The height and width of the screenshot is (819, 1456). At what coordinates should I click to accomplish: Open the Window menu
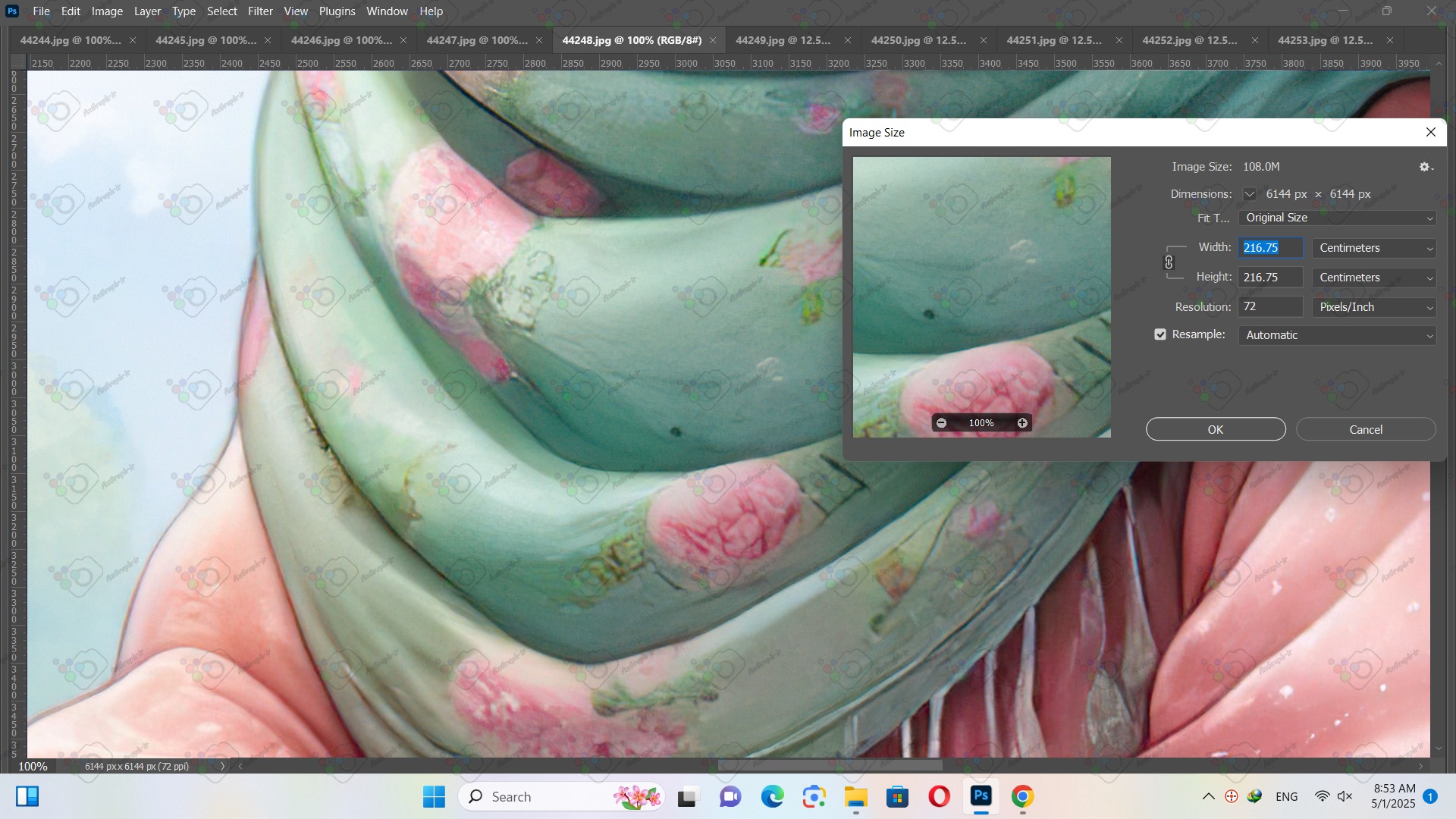[387, 11]
